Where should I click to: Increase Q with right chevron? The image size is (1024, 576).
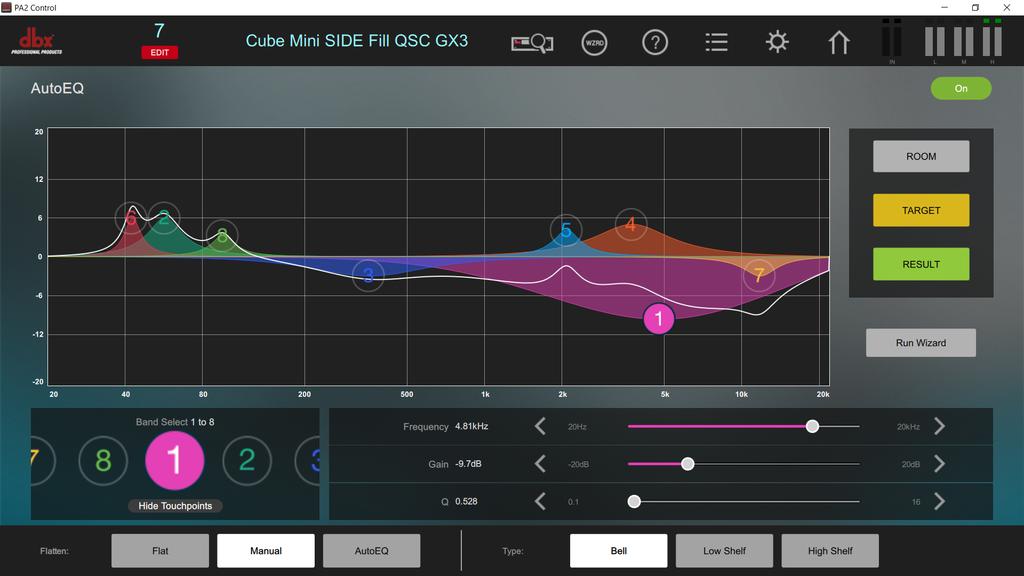[x=939, y=501]
